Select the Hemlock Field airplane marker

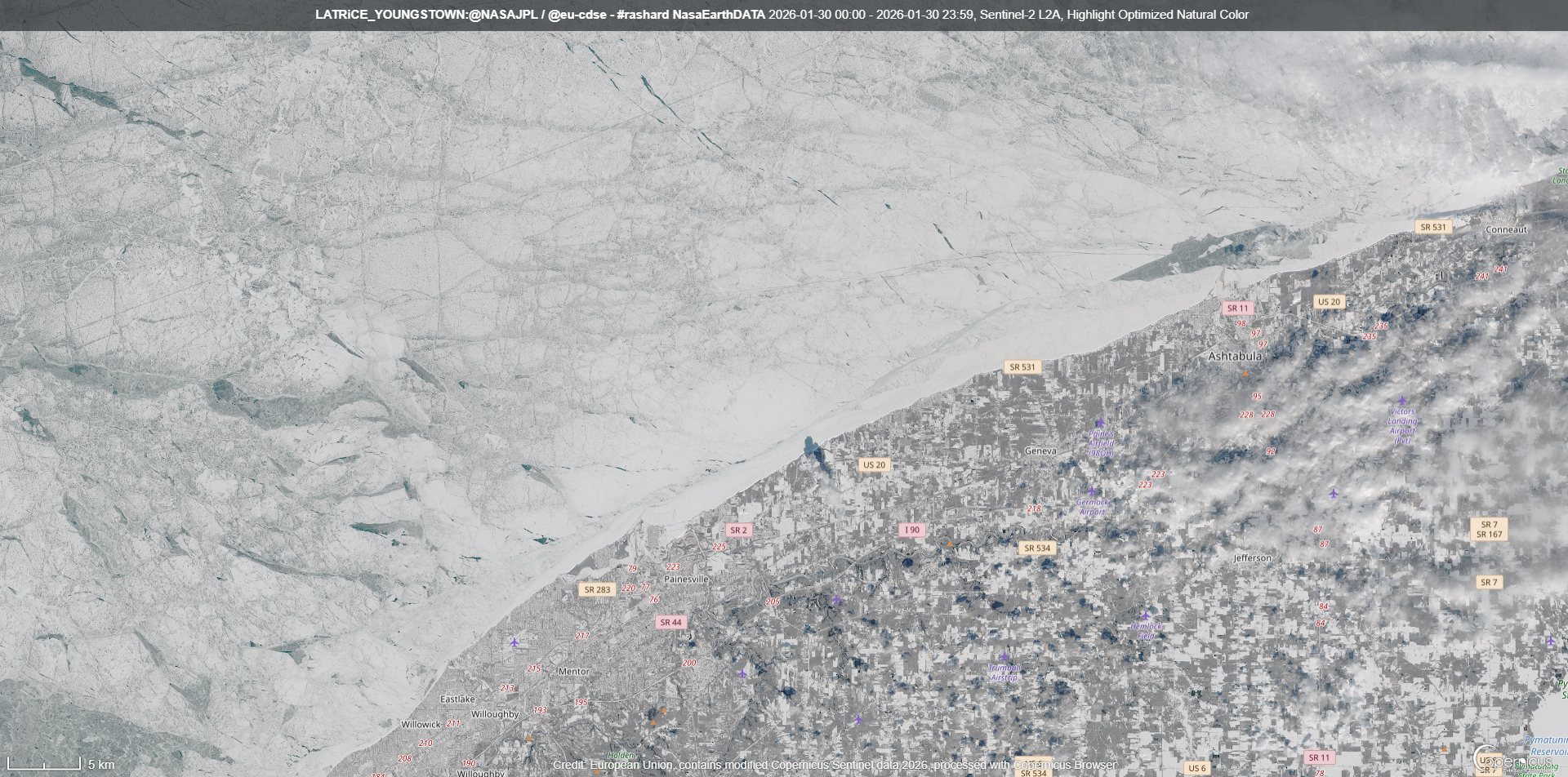point(1146,616)
